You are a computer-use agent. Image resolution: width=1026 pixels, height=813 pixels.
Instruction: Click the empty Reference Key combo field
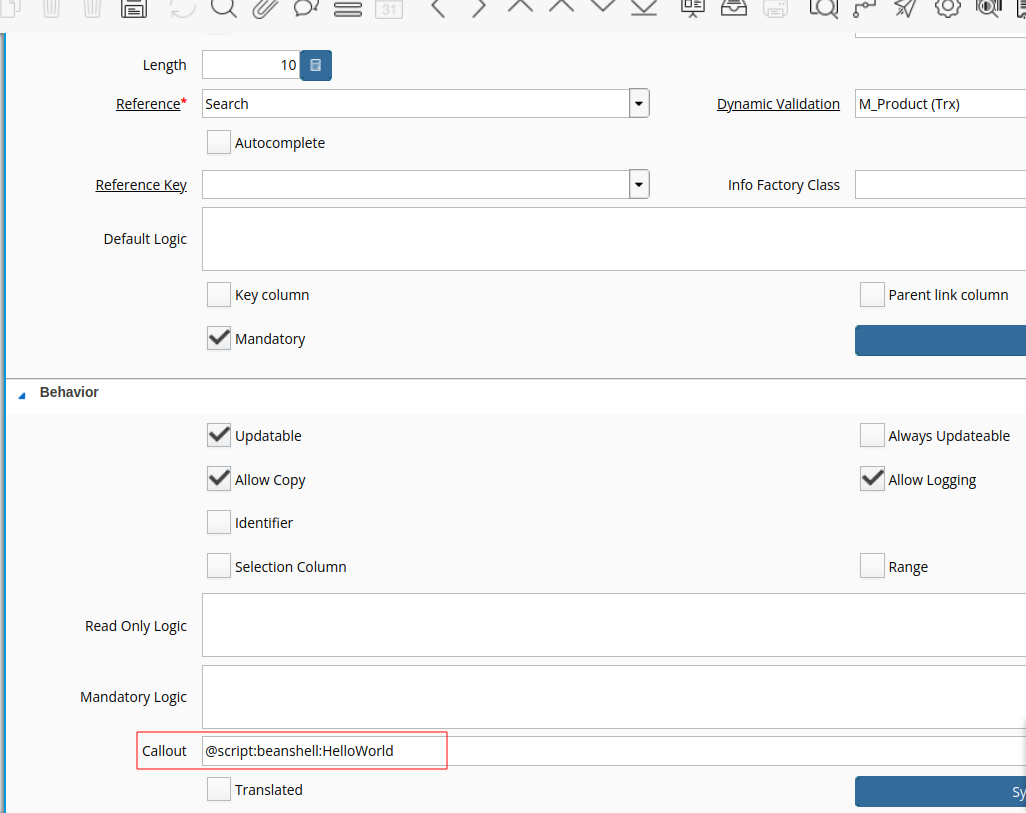(x=416, y=185)
